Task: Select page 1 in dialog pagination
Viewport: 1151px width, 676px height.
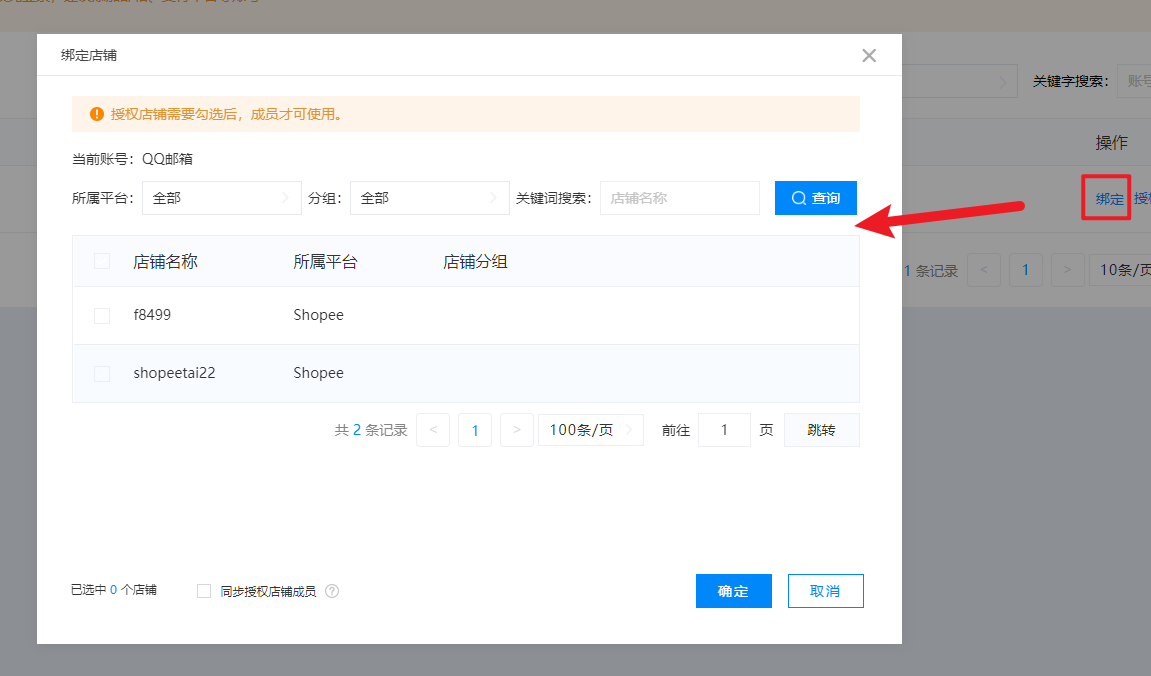Action: pyautogui.click(x=475, y=430)
